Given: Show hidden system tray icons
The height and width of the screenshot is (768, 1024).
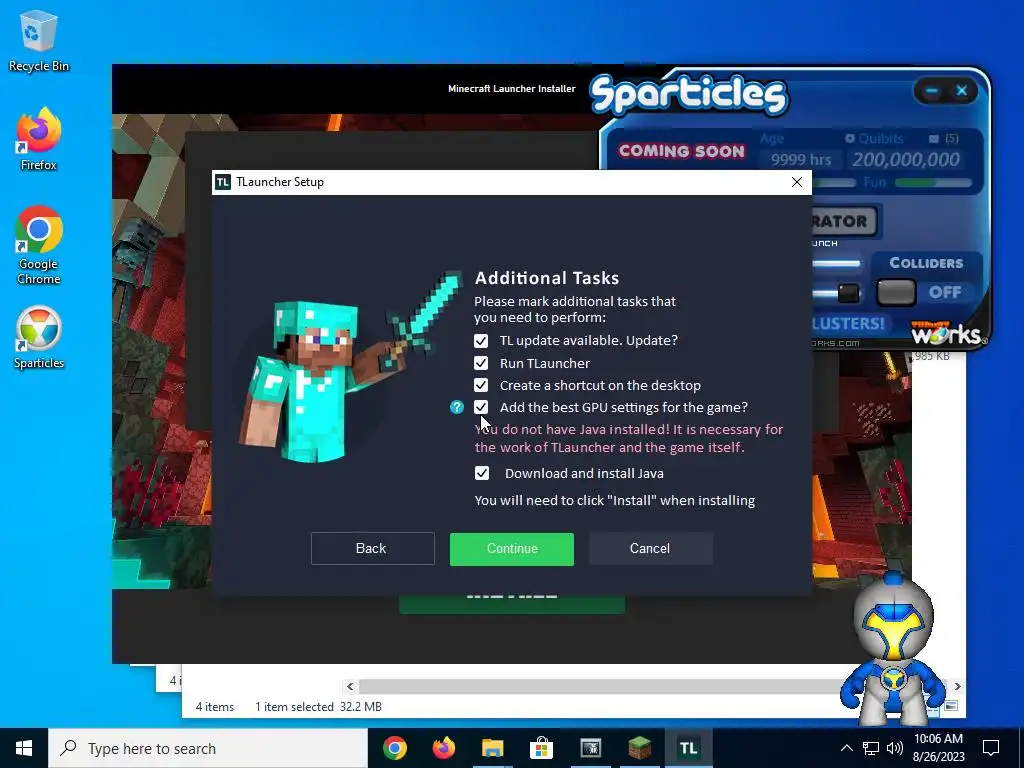Looking at the screenshot, I should click(846, 748).
